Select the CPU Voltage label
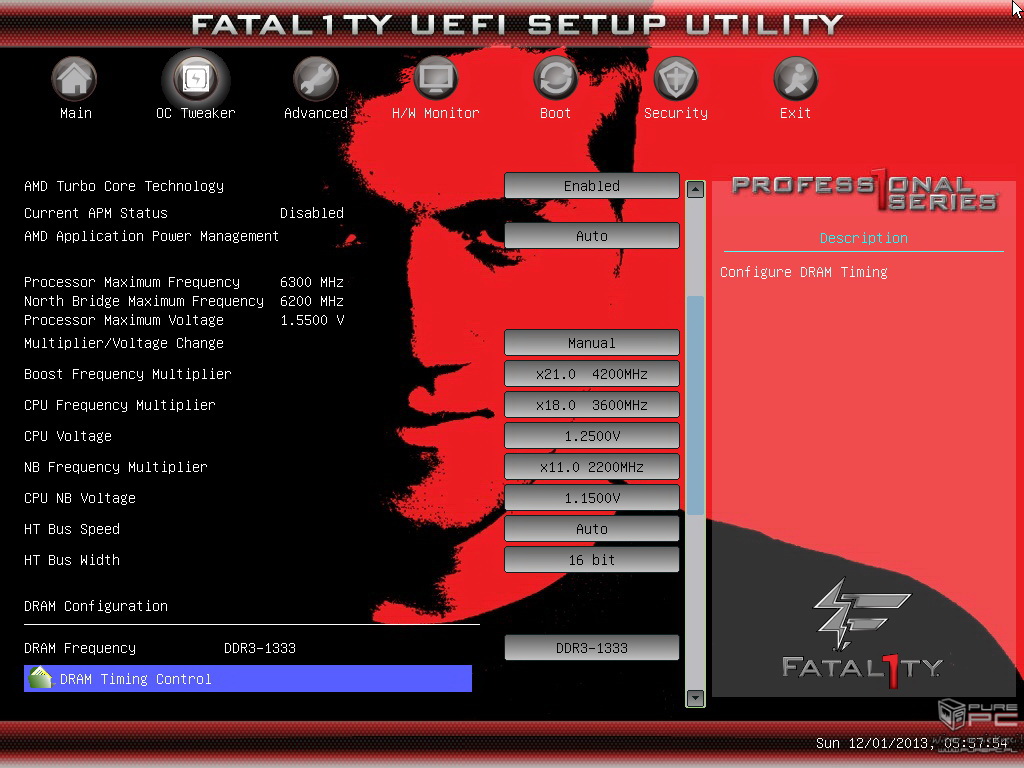The image size is (1024, 768). click(68, 436)
